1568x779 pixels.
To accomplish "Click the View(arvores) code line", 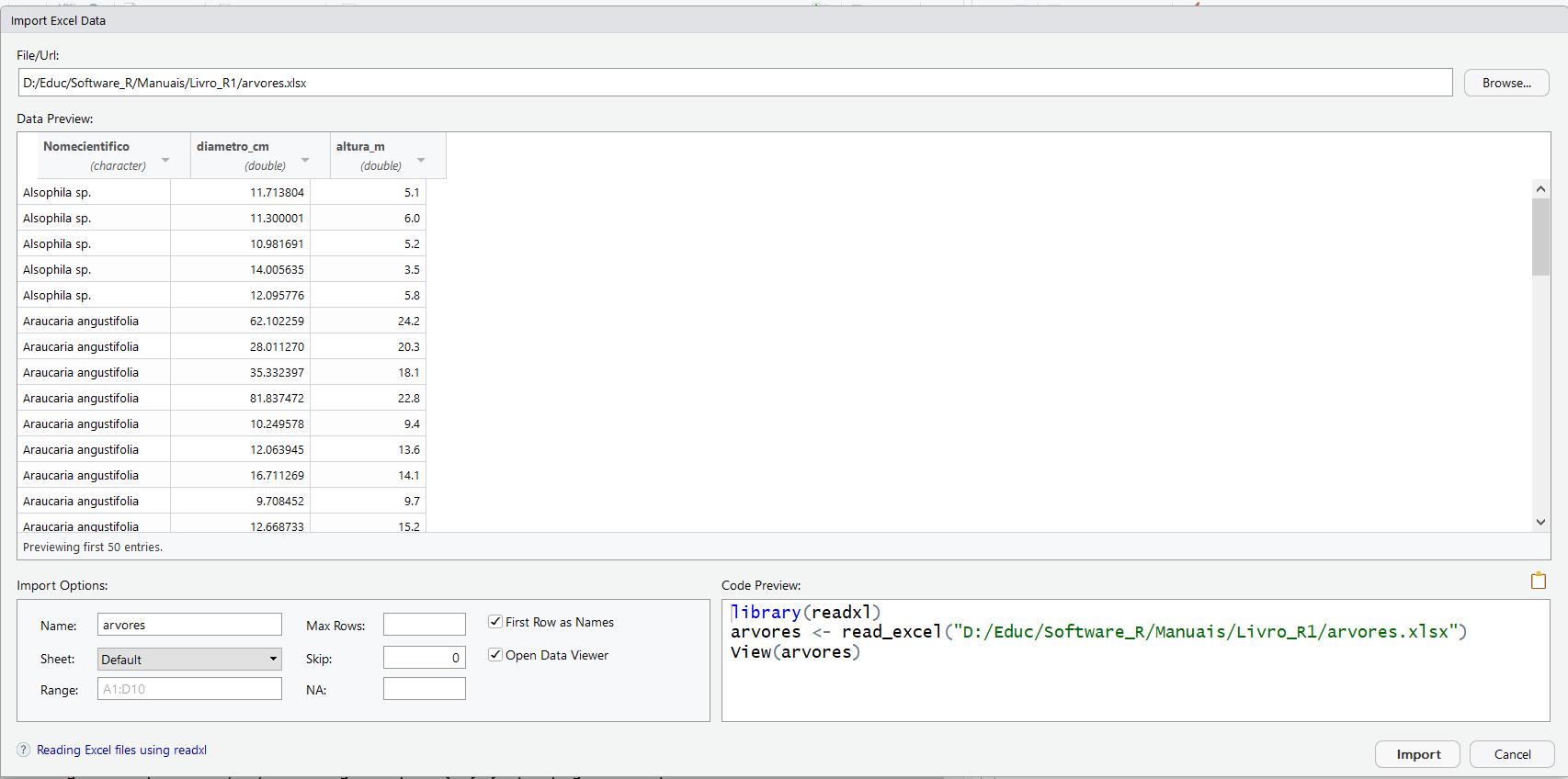I will click(796, 652).
